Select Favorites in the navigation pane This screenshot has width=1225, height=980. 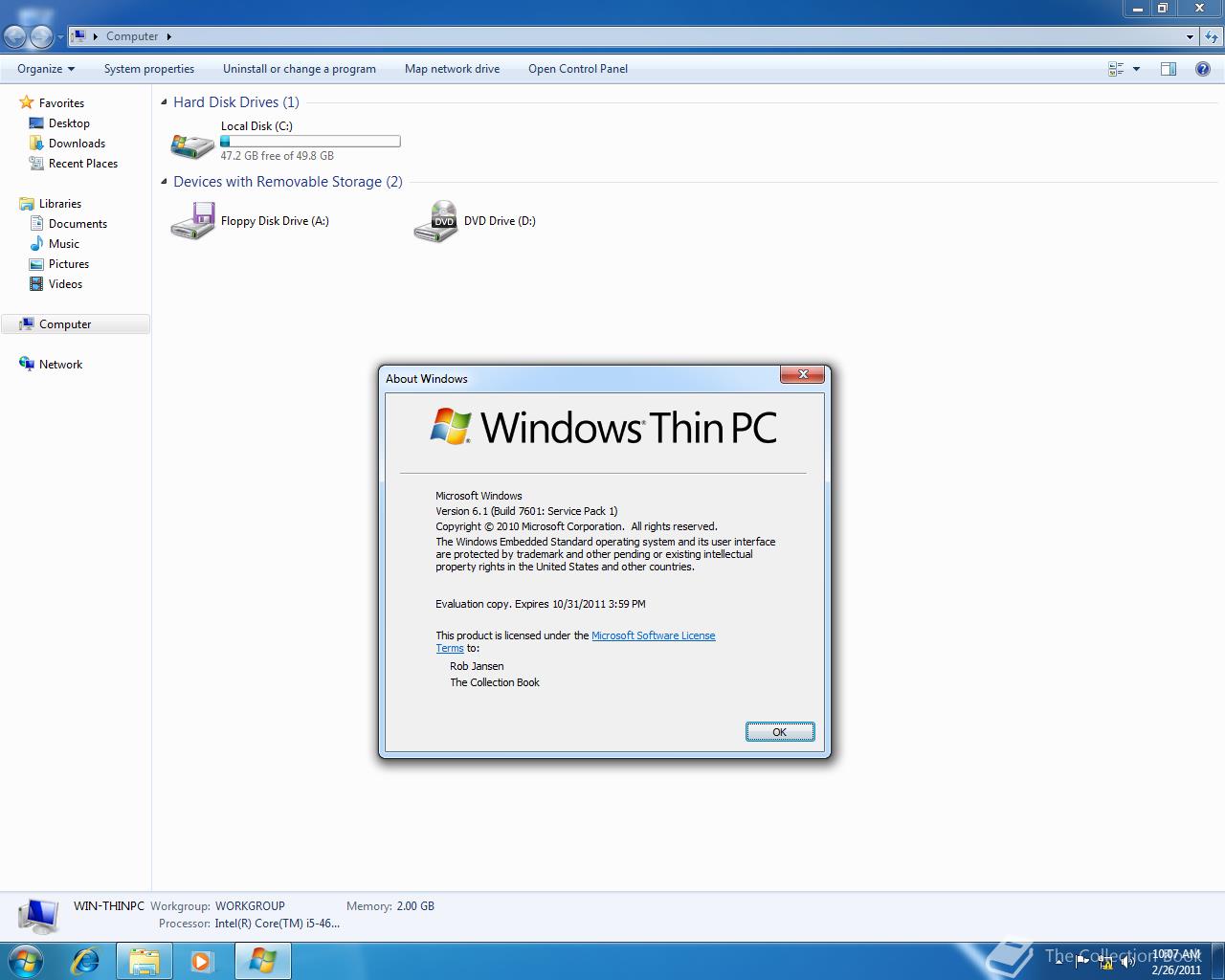pyautogui.click(x=61, y=102)
